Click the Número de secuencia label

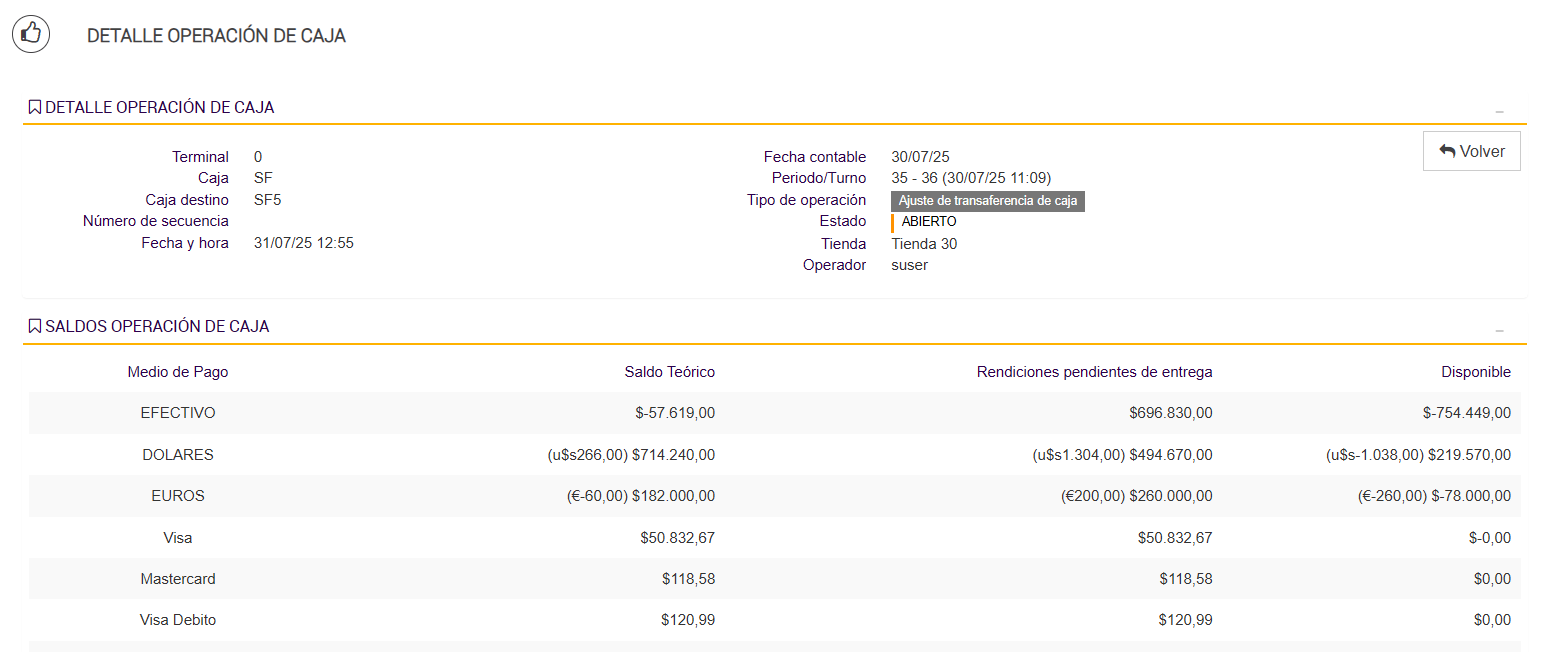(x=156, y=221)
